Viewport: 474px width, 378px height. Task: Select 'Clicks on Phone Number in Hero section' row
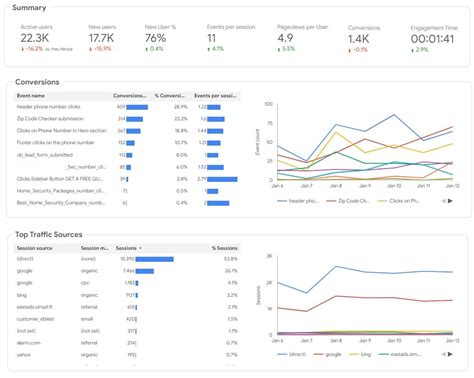pos(127,131)
